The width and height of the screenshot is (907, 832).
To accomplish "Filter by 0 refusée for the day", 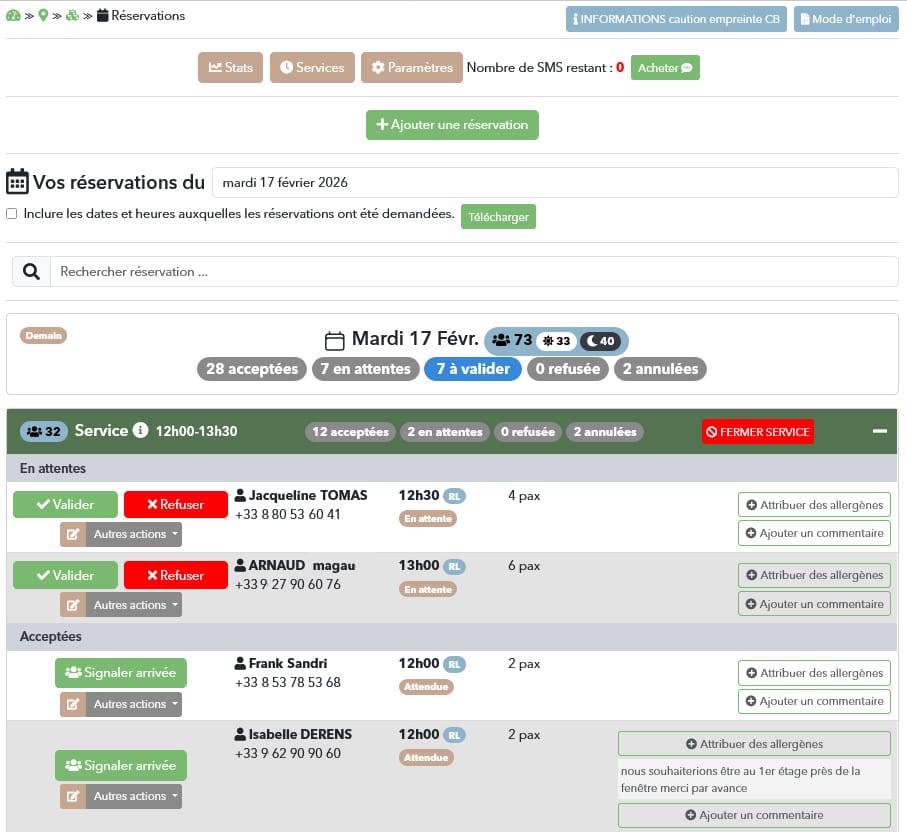I will pos(567,369).
